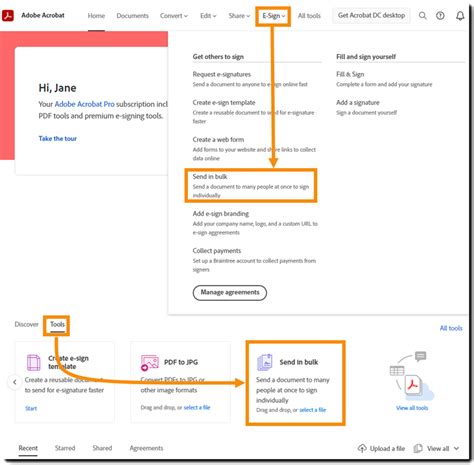The image size is (474, 465).
Task: Open the Shared tab
Action: coord(102,448)
